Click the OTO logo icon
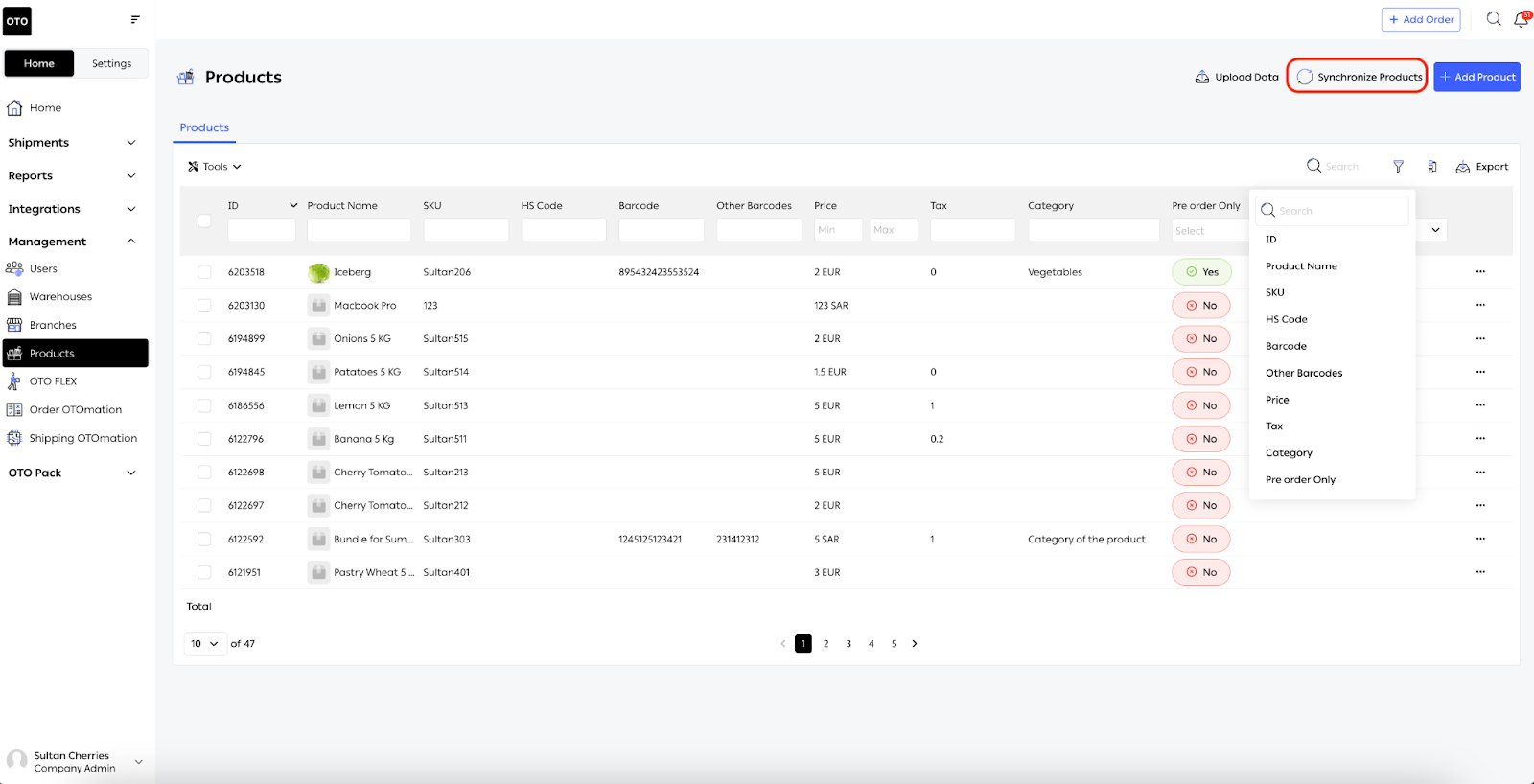1534x784 pixels. 17,21
